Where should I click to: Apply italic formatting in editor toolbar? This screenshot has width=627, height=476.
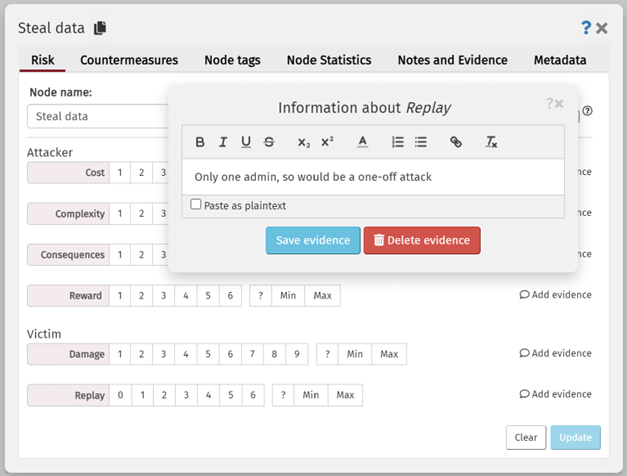(223, 142)
